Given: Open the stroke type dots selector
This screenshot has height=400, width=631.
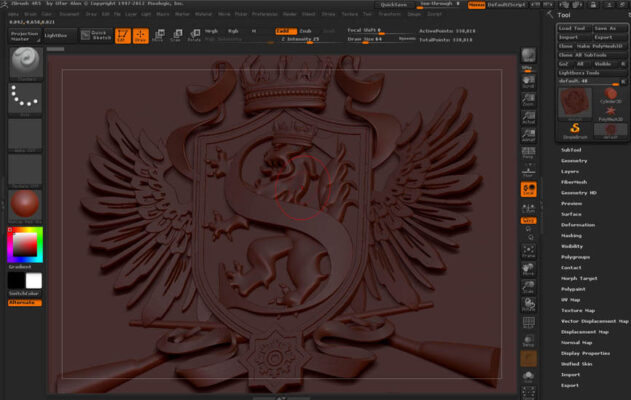Looking at the screenshot, I should 25,100.
